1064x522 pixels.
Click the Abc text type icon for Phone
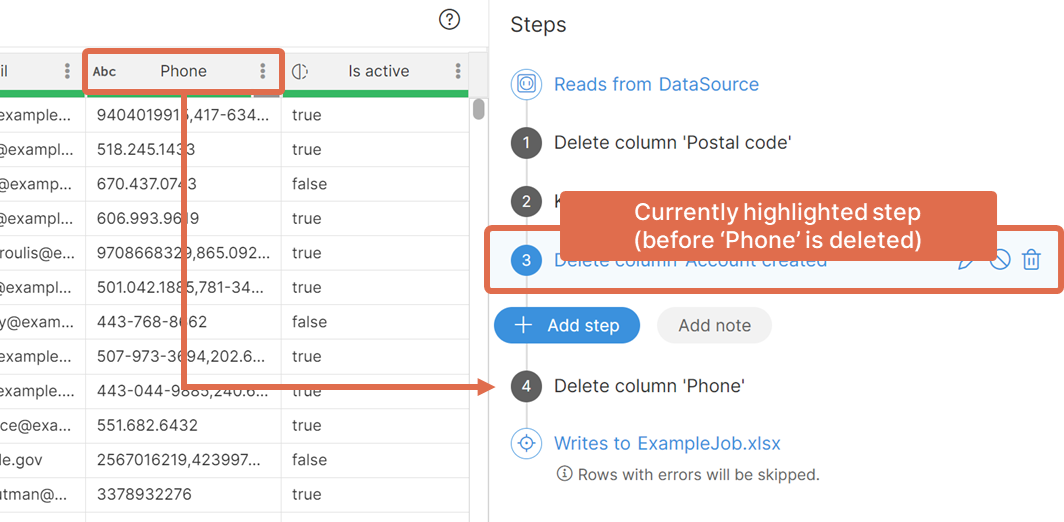[x=104, y=71]
